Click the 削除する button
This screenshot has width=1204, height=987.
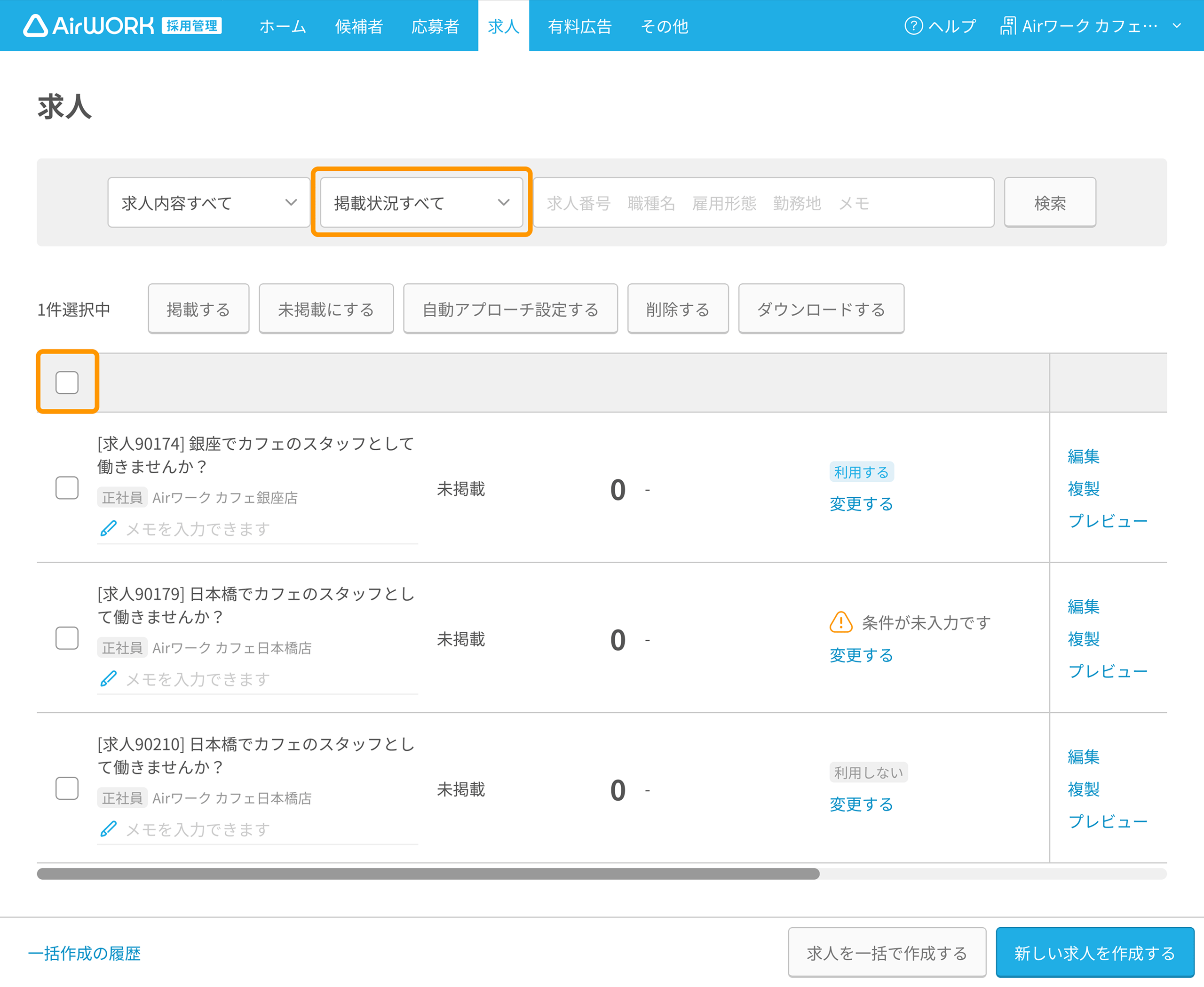(x=678, y=309)
